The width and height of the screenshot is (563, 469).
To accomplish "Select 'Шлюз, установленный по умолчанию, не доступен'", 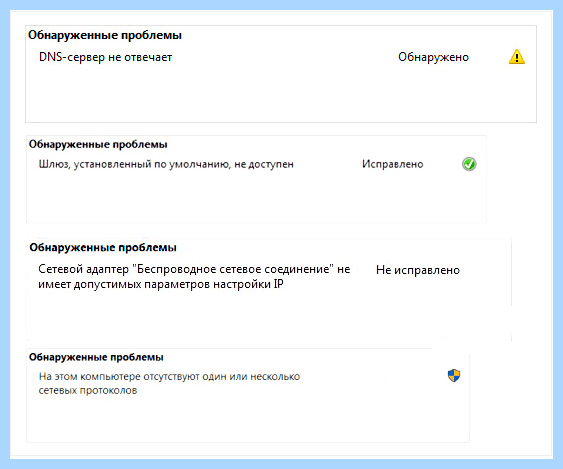I will 166,164.
